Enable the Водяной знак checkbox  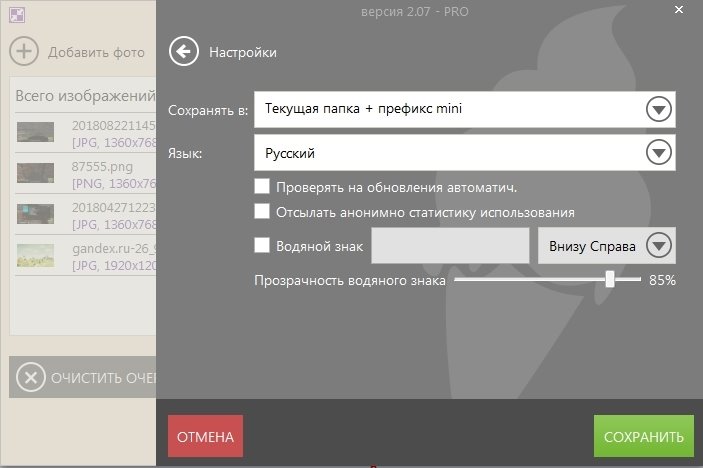pyautogui.click(x=262, y=245)
